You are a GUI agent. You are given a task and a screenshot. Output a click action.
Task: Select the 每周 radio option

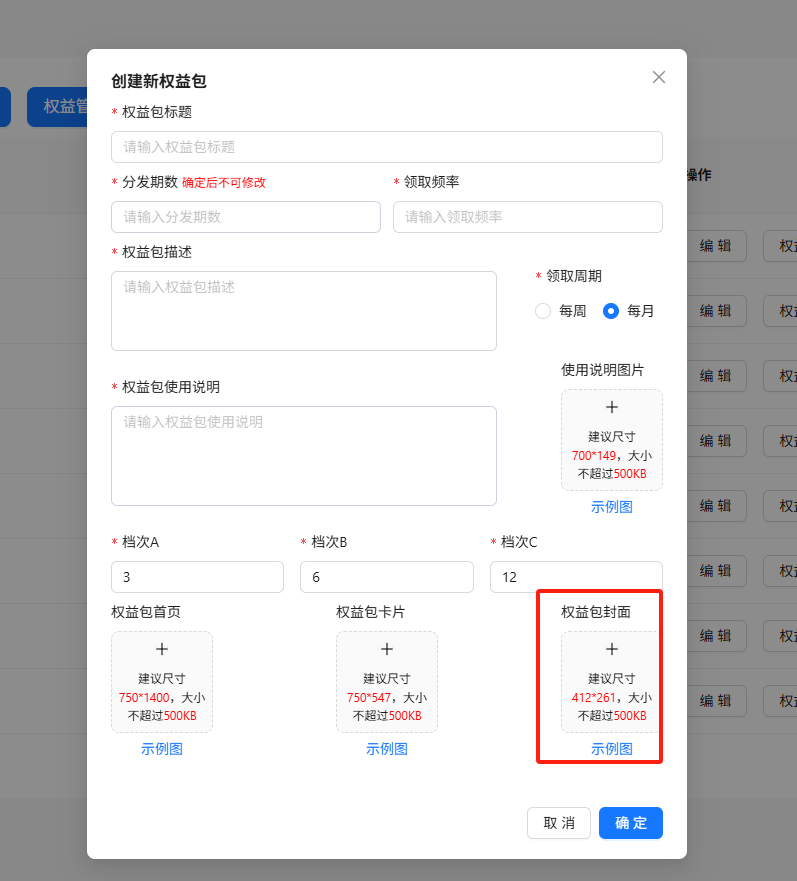coord(544,311)
